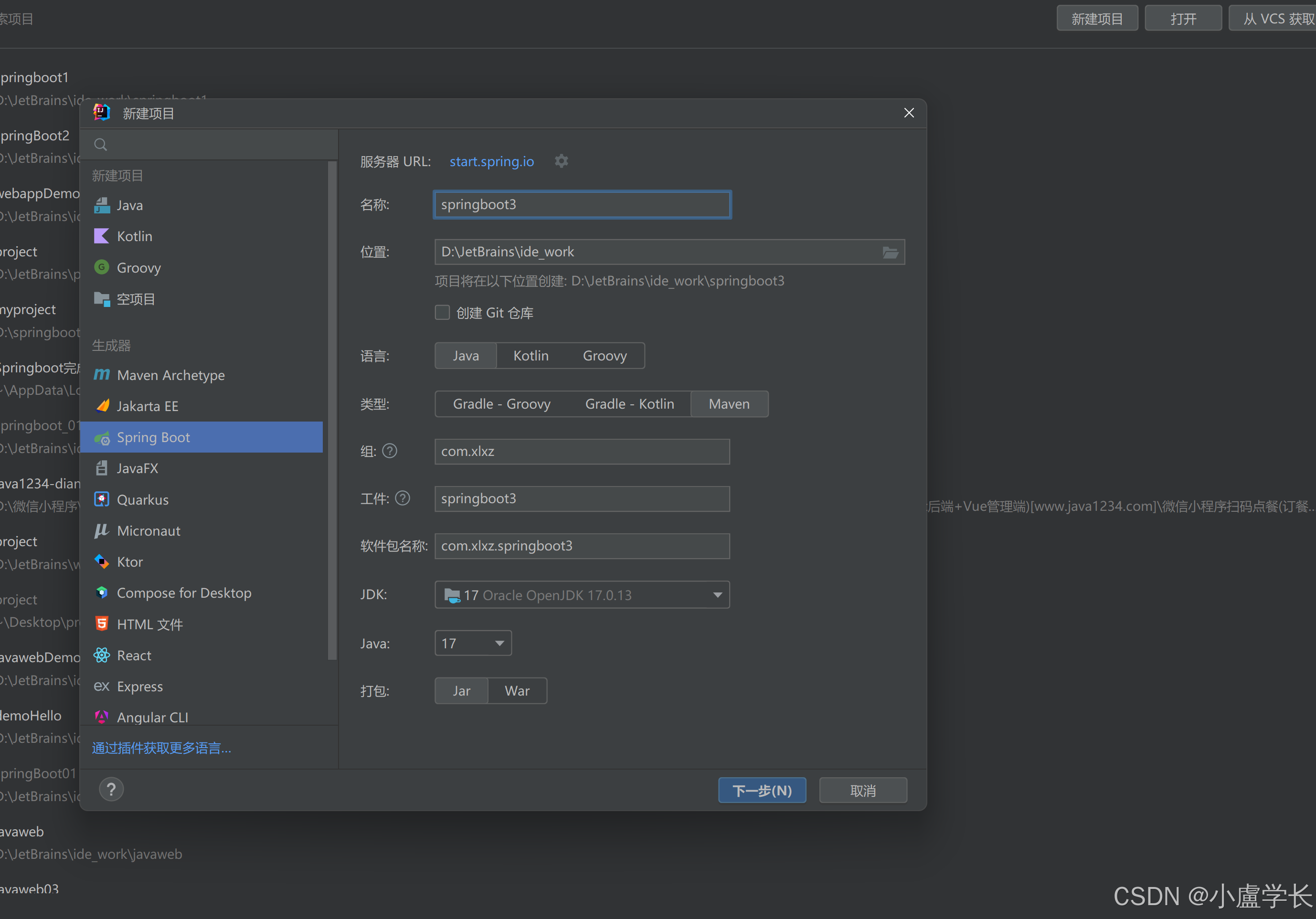Close the New Project dialog
1316x919 pixels.
click(x=909, y=113)
